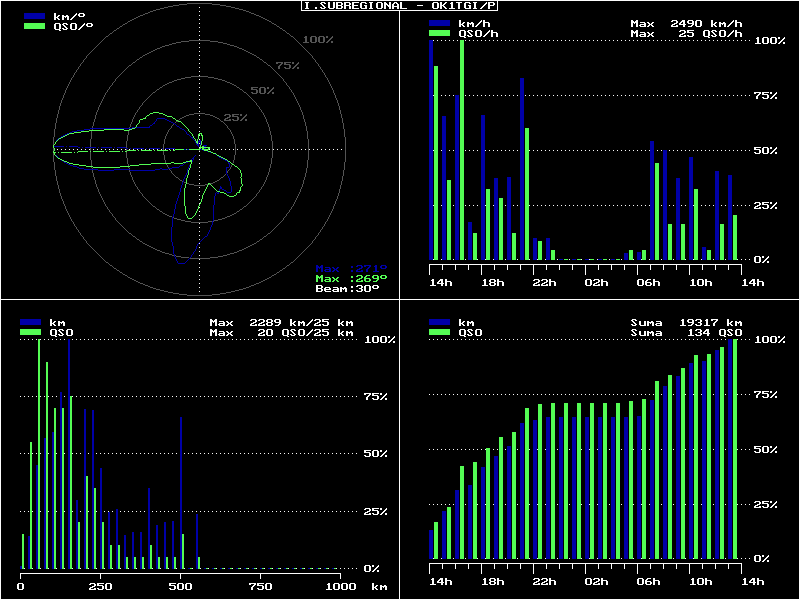Click the 22h tick on hourly rate chart
Viewport: 800px width, 600px height.
545,283
